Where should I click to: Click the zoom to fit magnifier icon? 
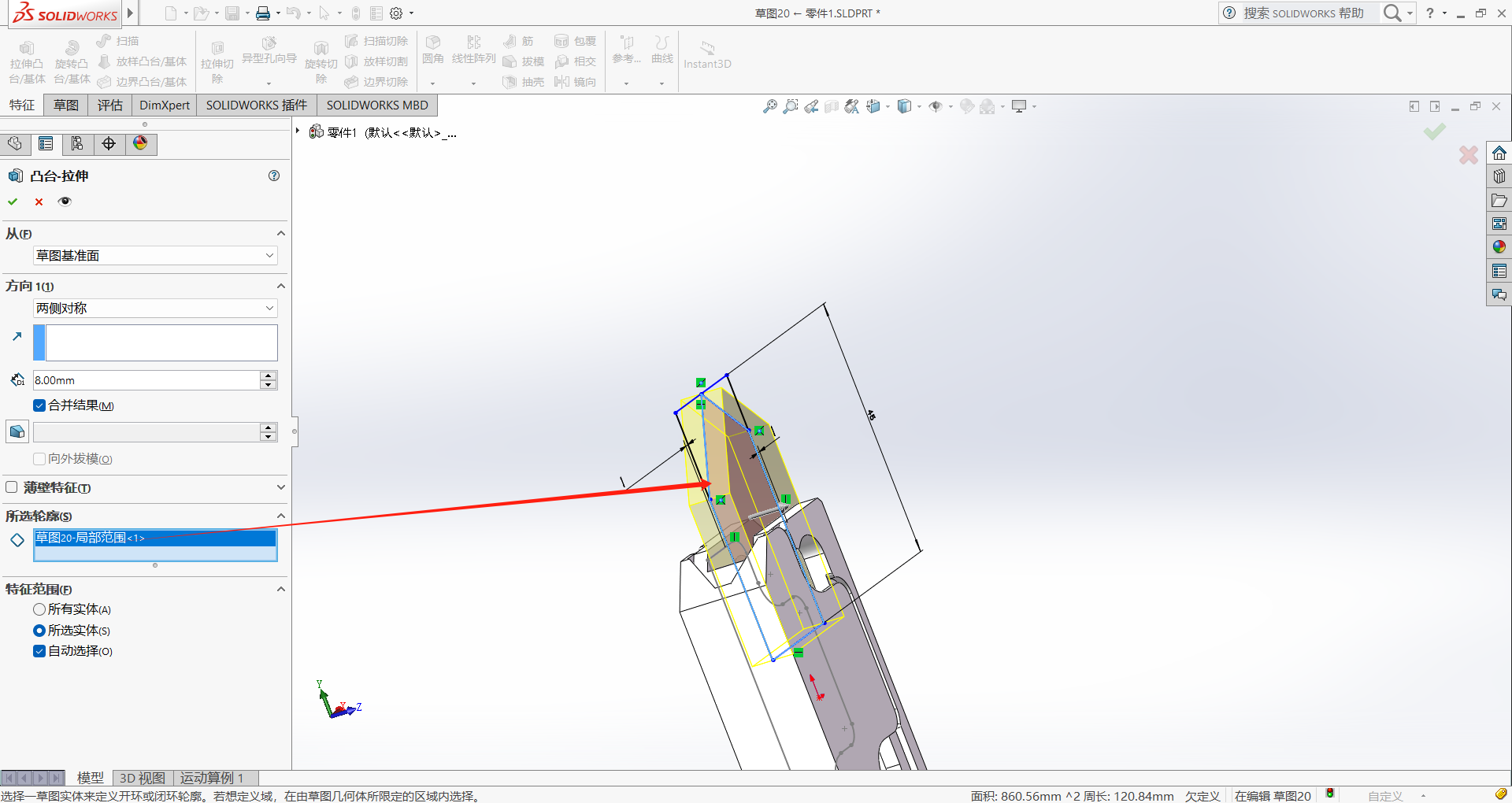coord(769,106)
